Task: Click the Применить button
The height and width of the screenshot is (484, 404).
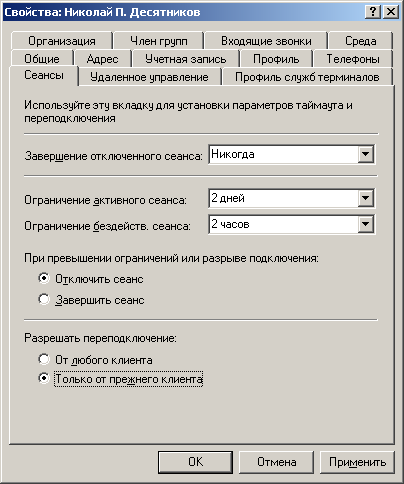Action: [357, 462]
